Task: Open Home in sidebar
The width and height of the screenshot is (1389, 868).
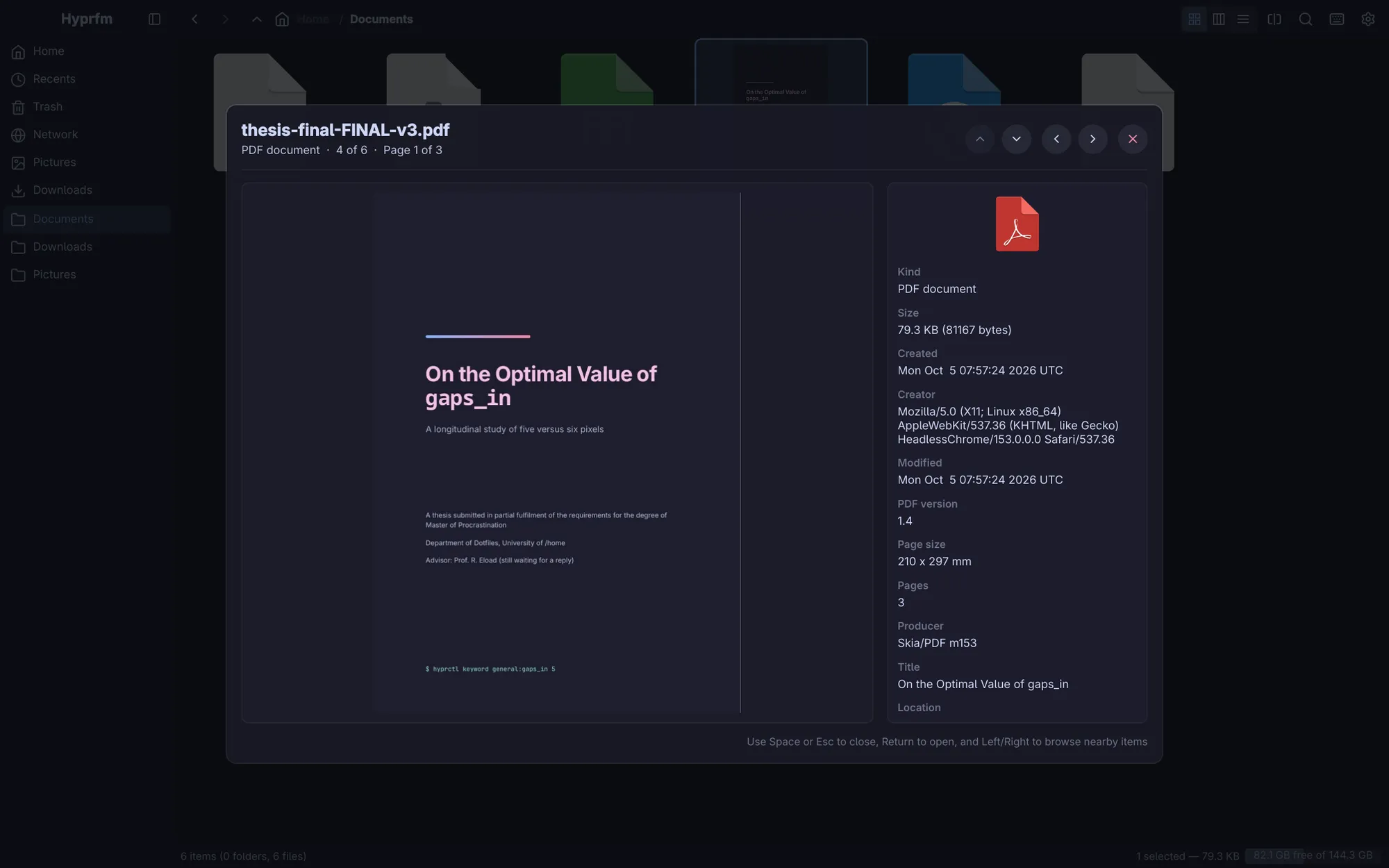Action: [87, 51]
